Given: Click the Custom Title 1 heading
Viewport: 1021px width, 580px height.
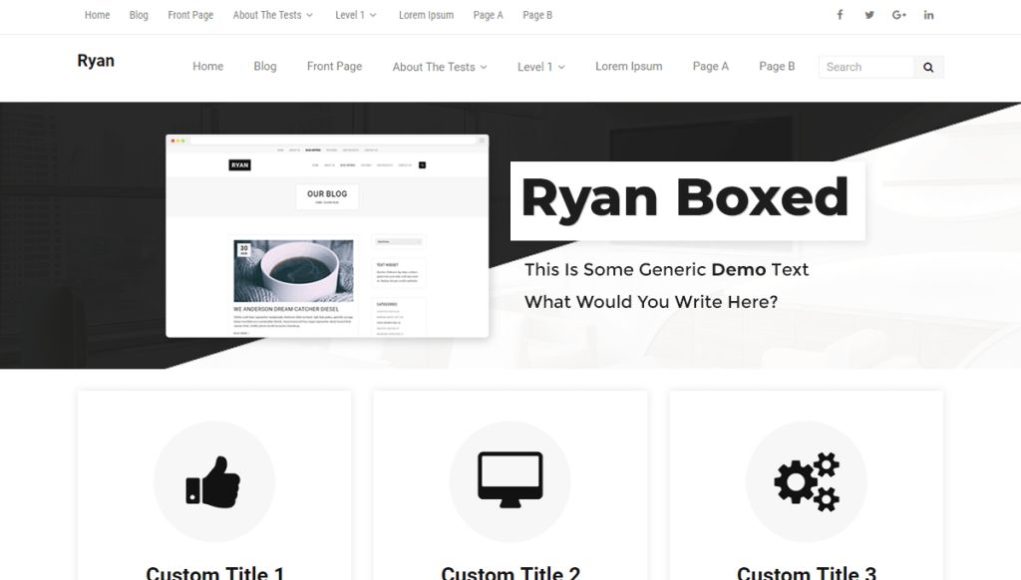Looking at the screenshot, I should 215,573.
